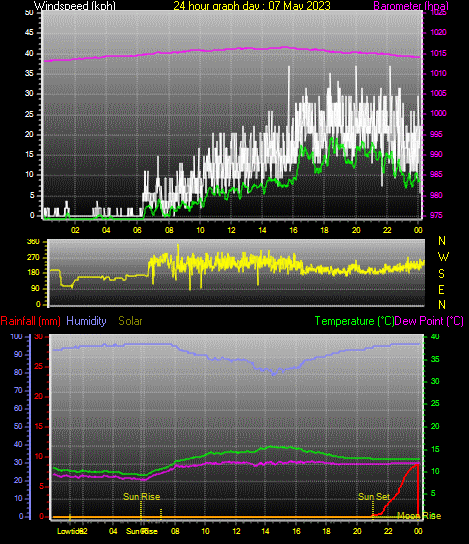469x544 pixels.
Task: Click hour "18" under the windspeed chart
Action: pos(324,230)
